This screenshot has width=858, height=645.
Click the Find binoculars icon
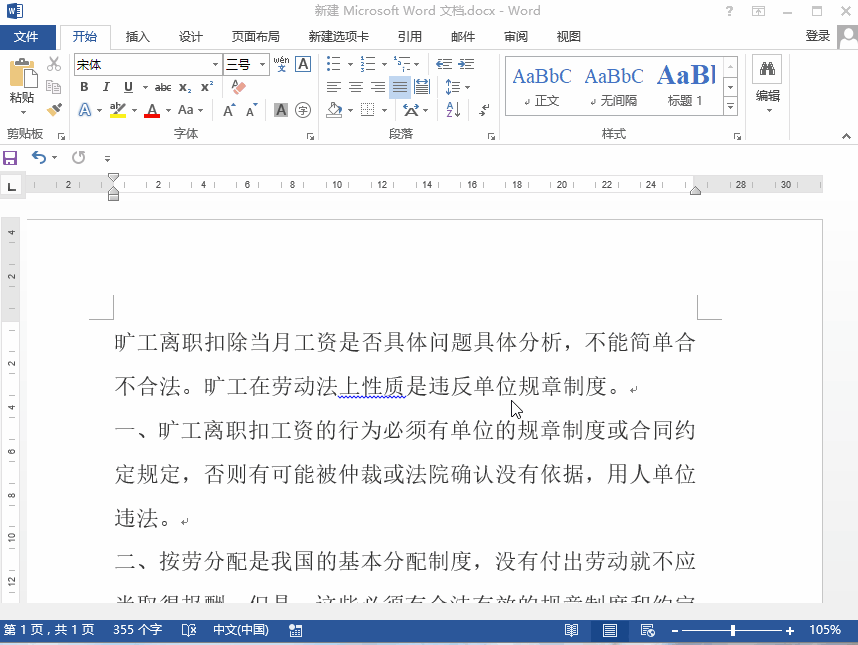pos(767,69)
